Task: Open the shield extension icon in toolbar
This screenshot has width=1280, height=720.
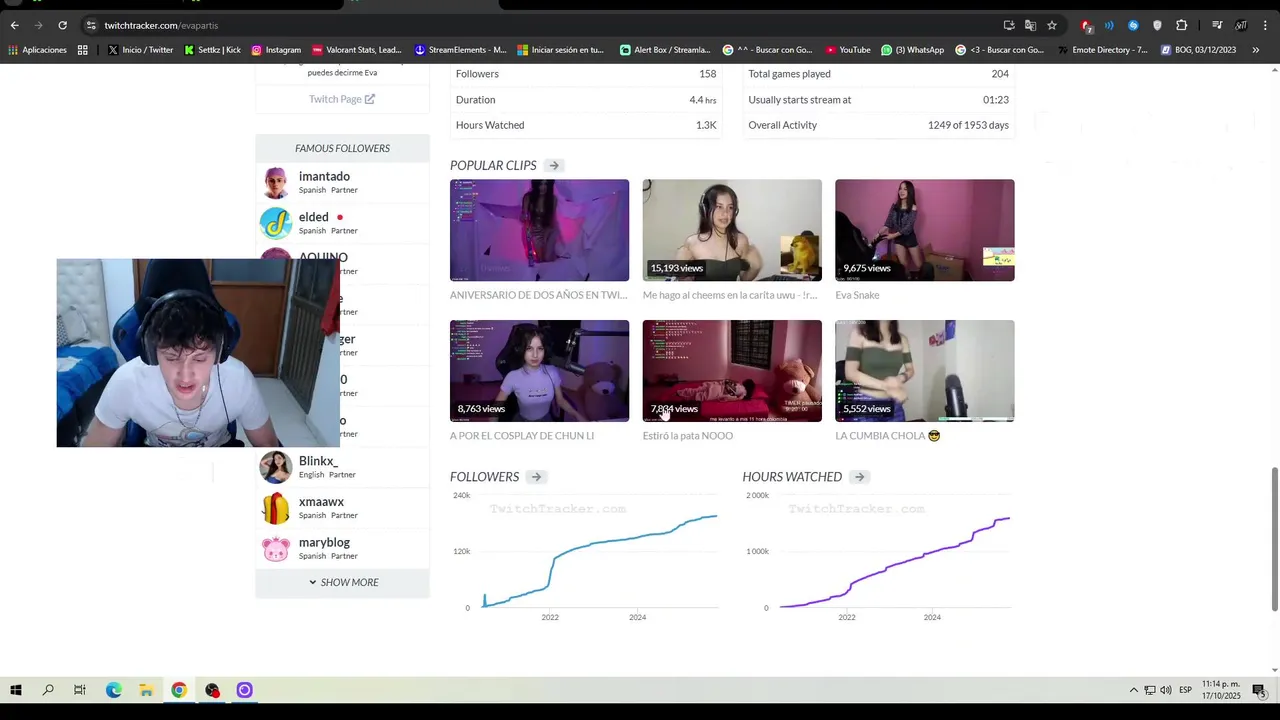Action: coord(1157,25)
